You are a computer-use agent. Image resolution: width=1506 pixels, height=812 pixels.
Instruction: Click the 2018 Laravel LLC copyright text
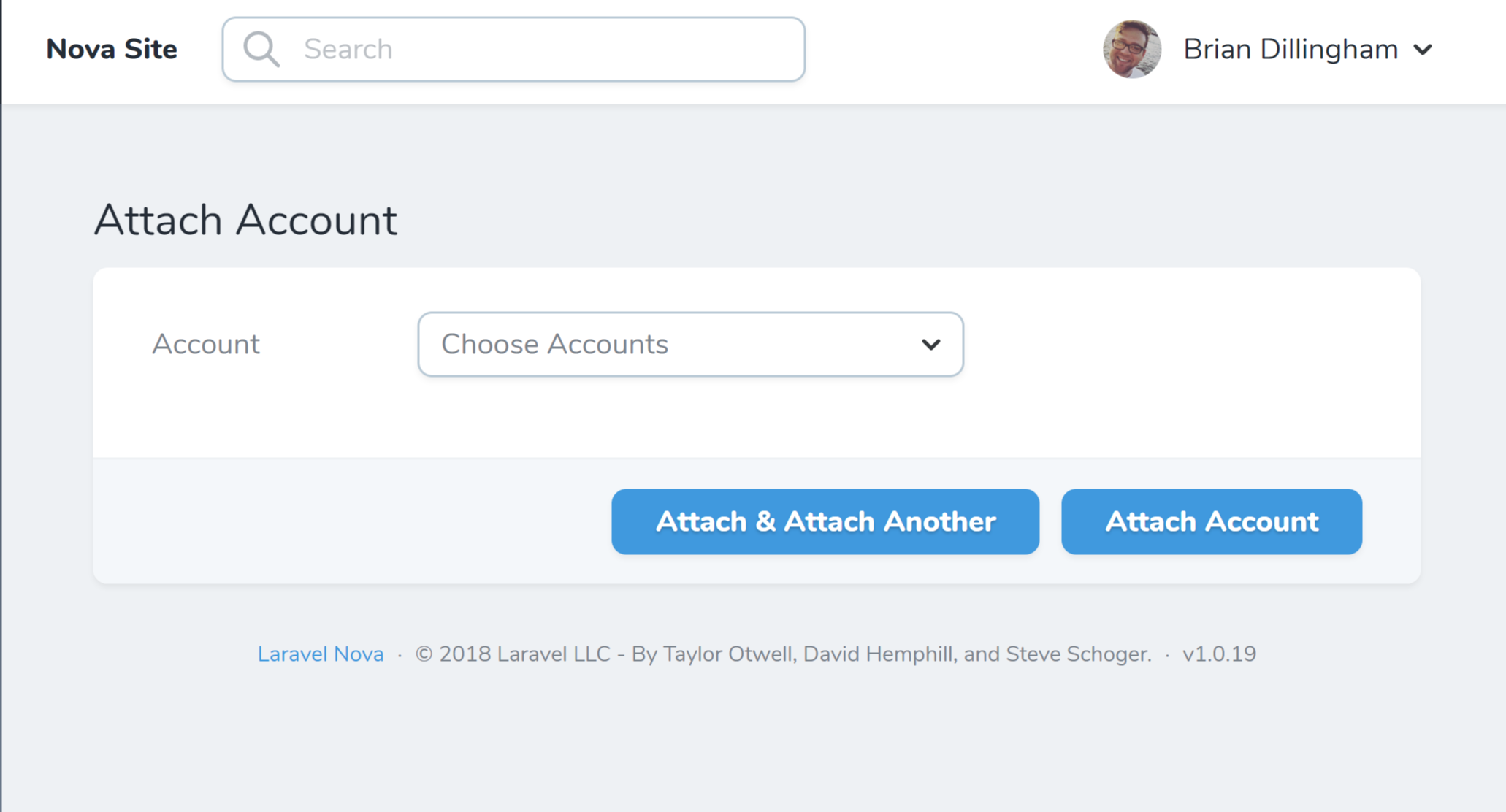[511, 654]
